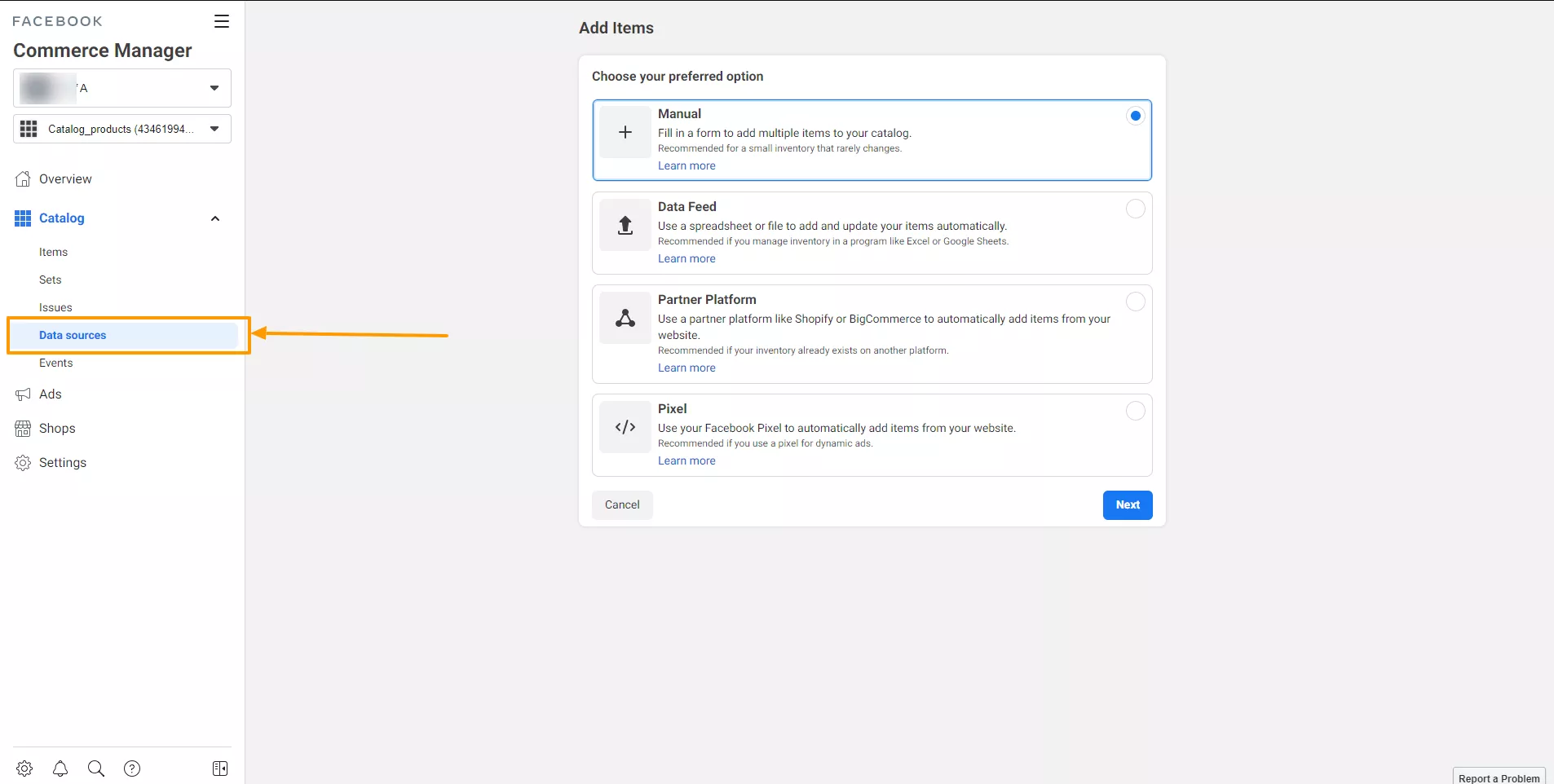Toggle the sidebar collapse panel icon
Screen dimensions: 1554x784
coord(220,769)
